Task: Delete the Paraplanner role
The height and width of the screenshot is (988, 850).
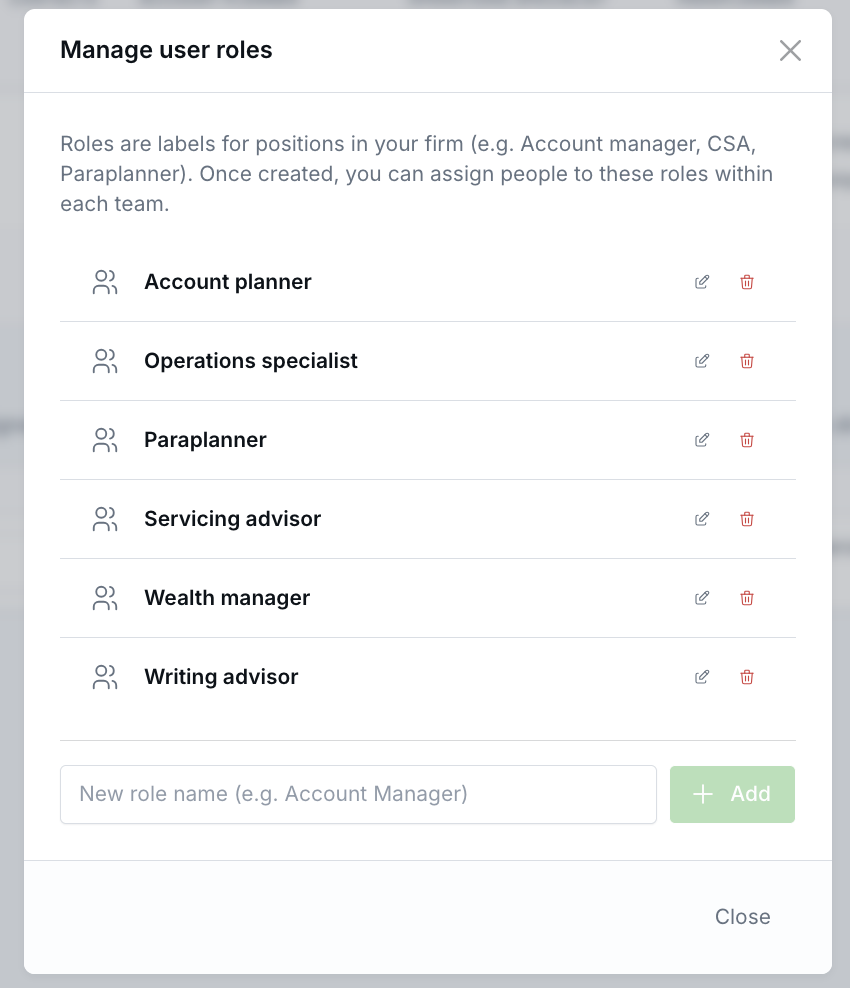Action: [x=746, y=440]
